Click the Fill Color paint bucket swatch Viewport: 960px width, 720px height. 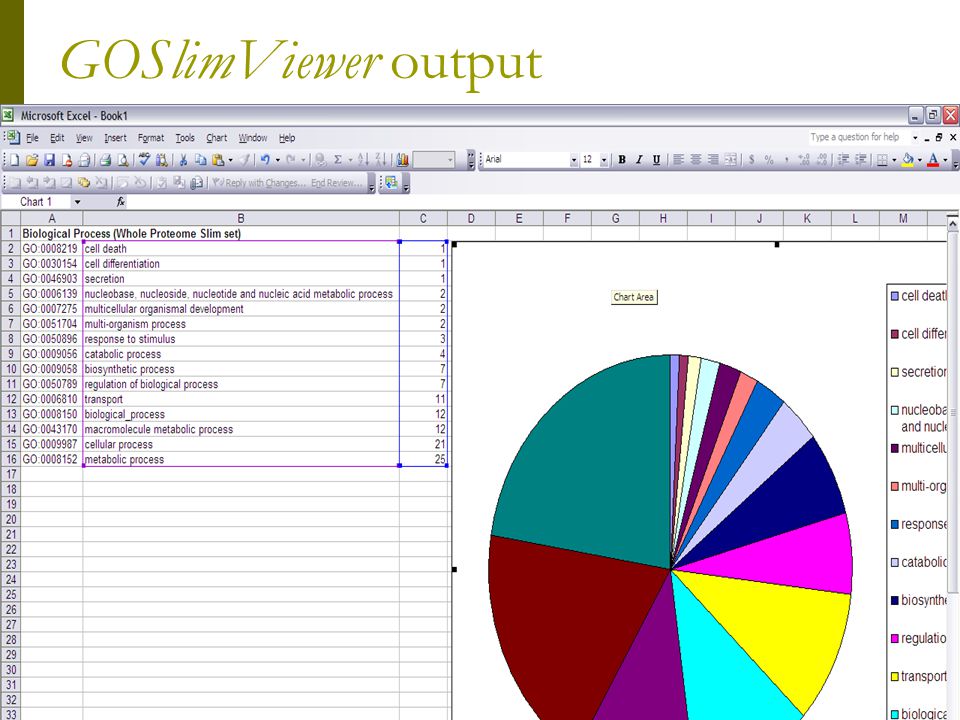click(x=908, y=160)
